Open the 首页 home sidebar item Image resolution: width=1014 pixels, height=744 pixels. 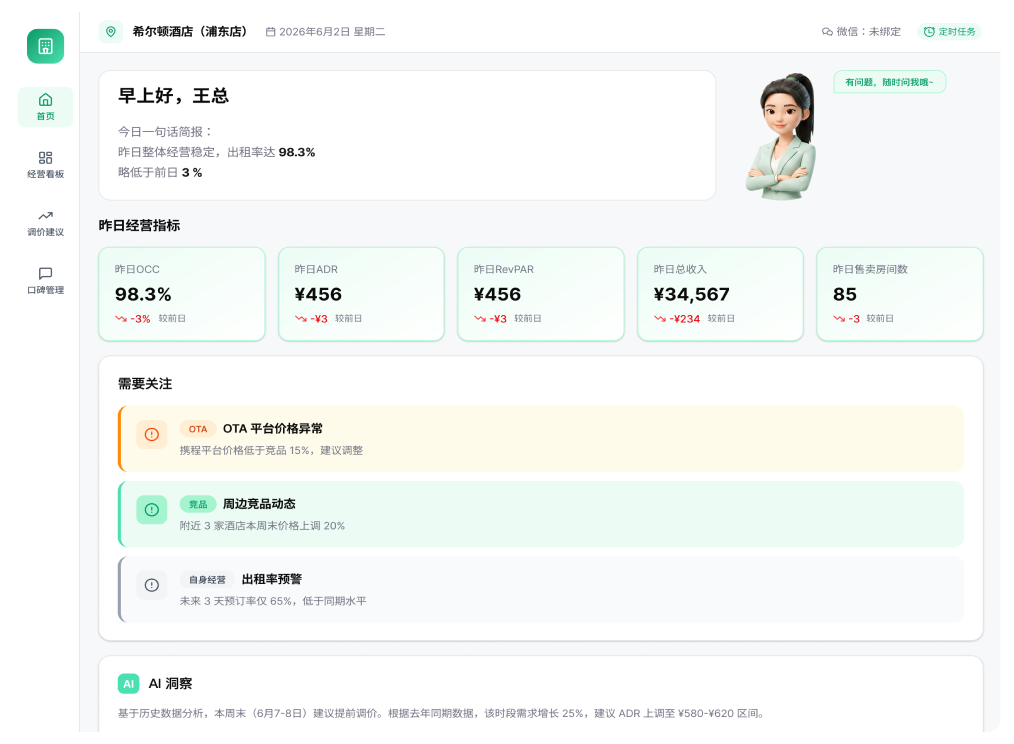tap(45, 107)
